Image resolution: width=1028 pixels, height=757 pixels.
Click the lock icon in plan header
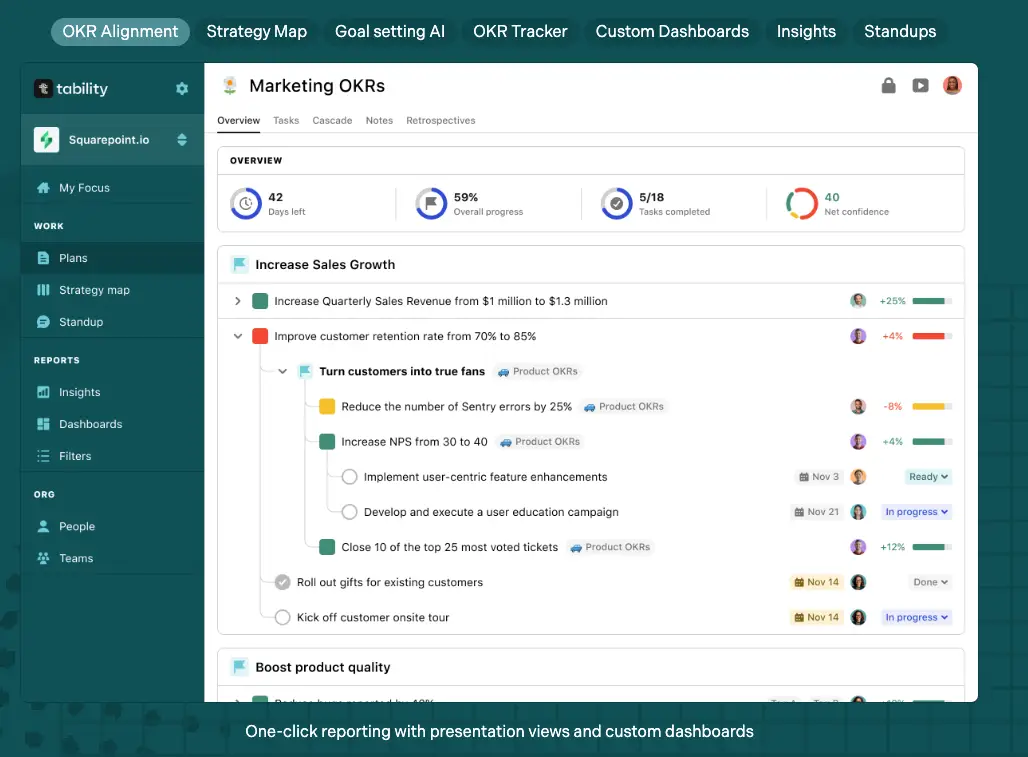(x=888, y=86)
